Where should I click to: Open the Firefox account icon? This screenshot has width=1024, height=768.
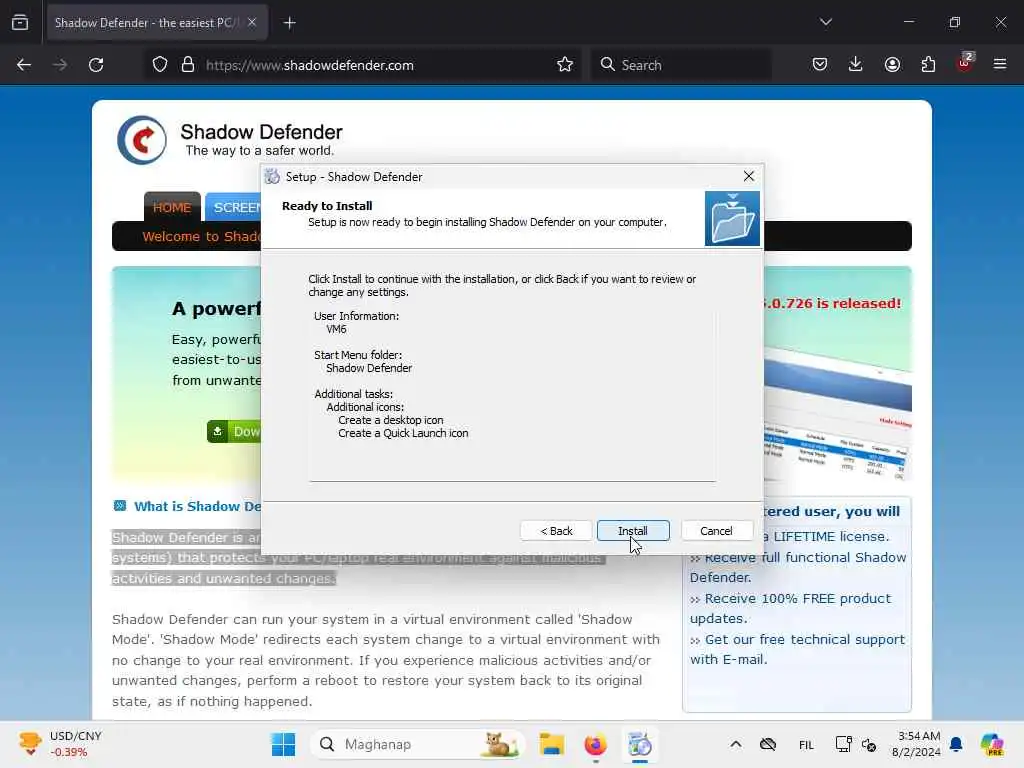[x=892, y=65]
